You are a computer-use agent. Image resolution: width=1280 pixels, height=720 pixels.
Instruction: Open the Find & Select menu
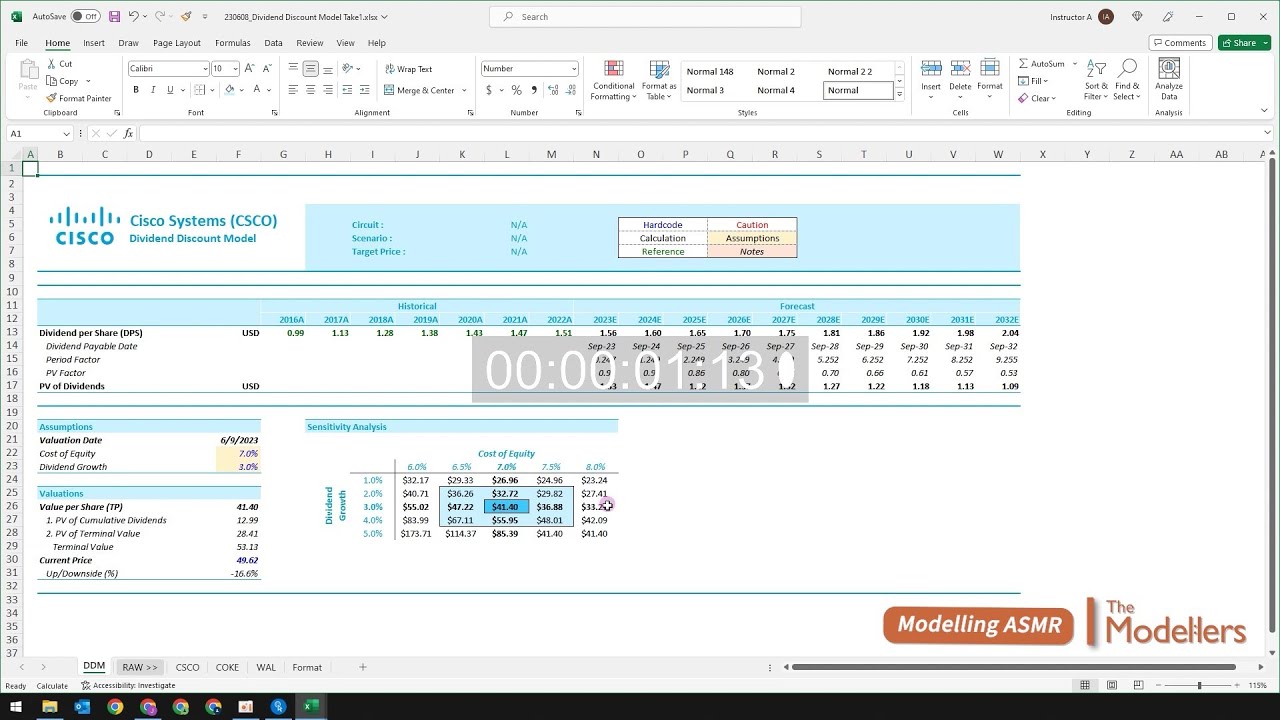coord(1127,80)
